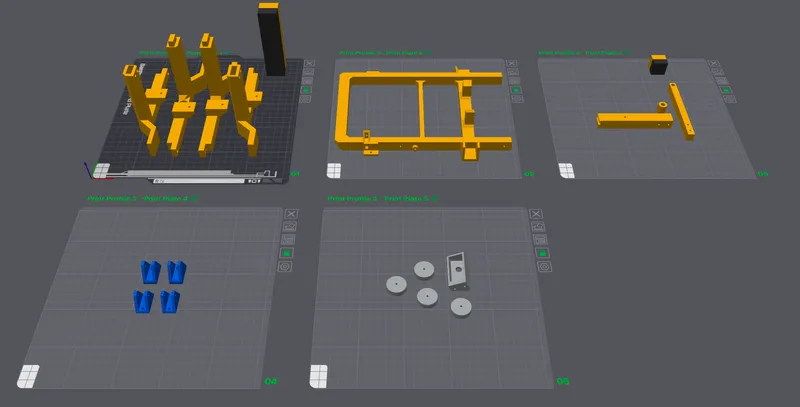
Task: Toggle the green lock on plate 5
Action: (x=542, y=253)
